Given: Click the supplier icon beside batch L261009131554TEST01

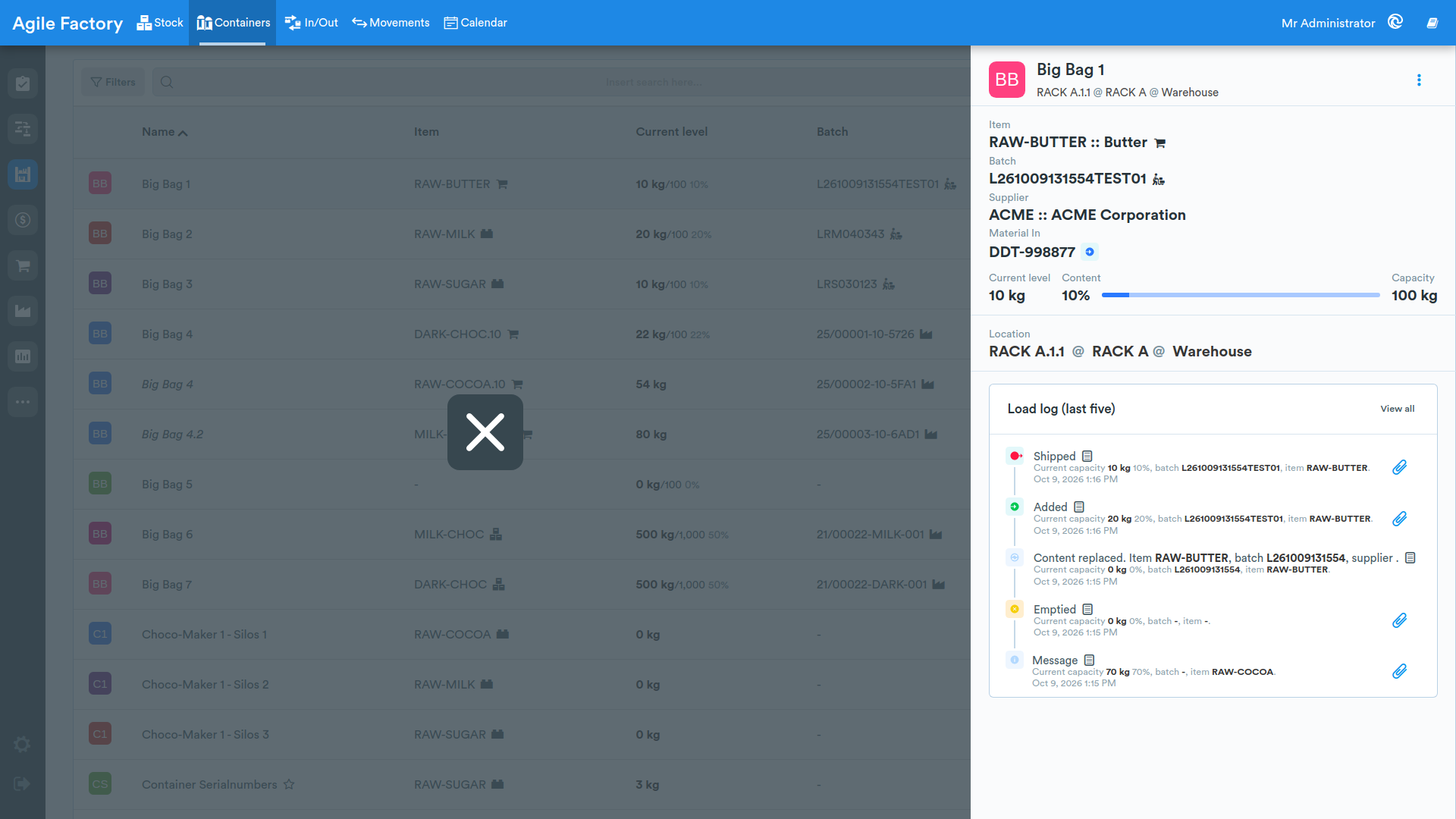Looking at the screenshot, I should coord(1158,179).
